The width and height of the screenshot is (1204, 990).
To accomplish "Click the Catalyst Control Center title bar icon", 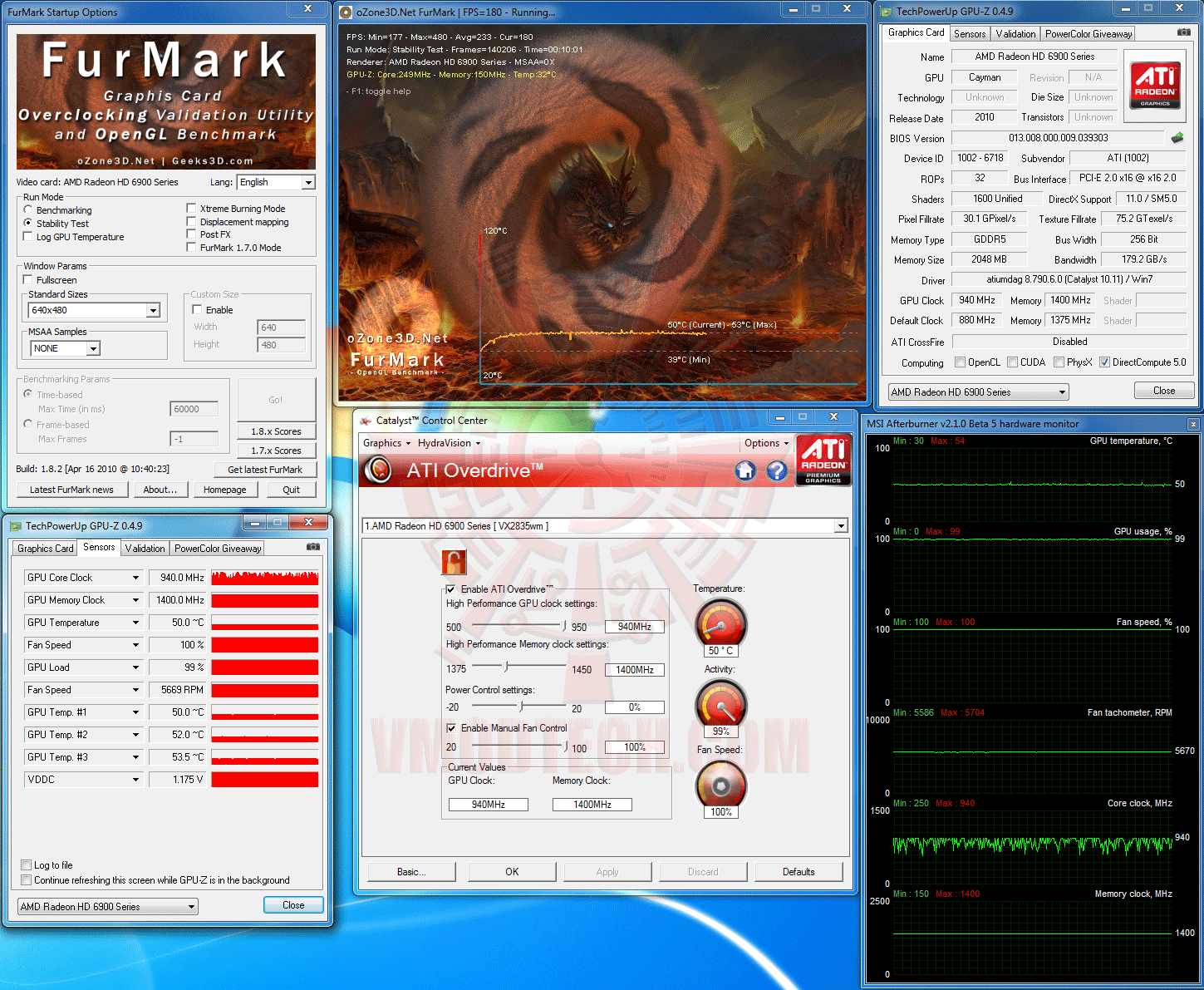I will 366,421.
